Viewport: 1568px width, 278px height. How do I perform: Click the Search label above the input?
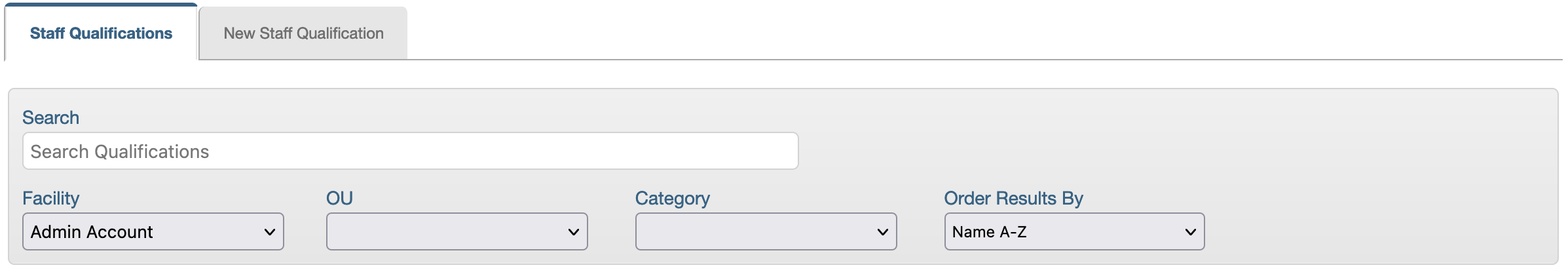(x=50, y=117)
